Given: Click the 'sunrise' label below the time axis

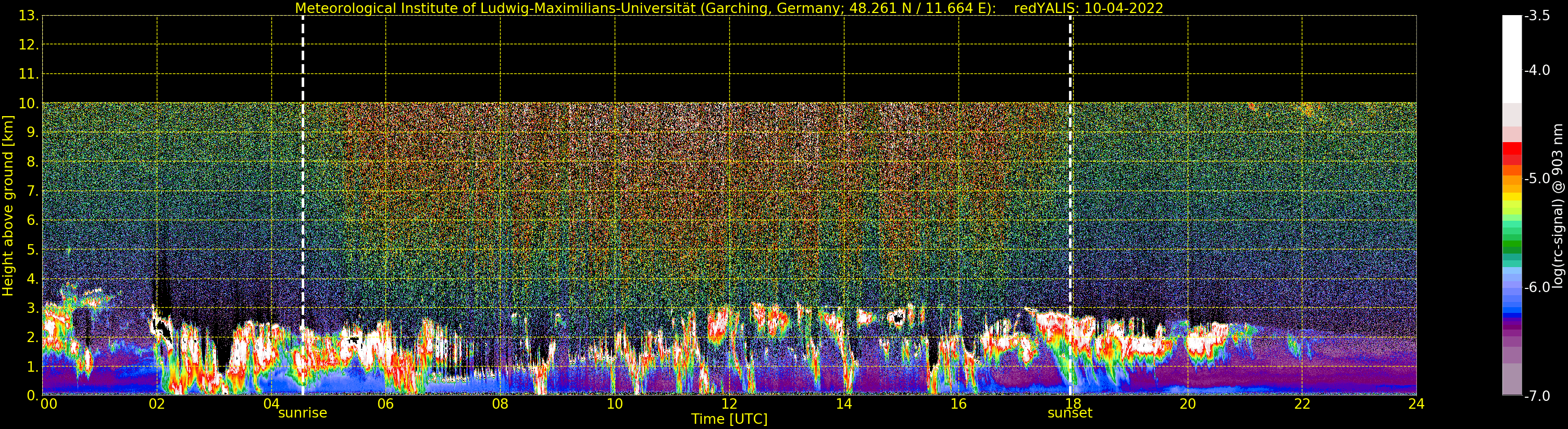Looking at the screenshot, I should (x=303, y=413).
